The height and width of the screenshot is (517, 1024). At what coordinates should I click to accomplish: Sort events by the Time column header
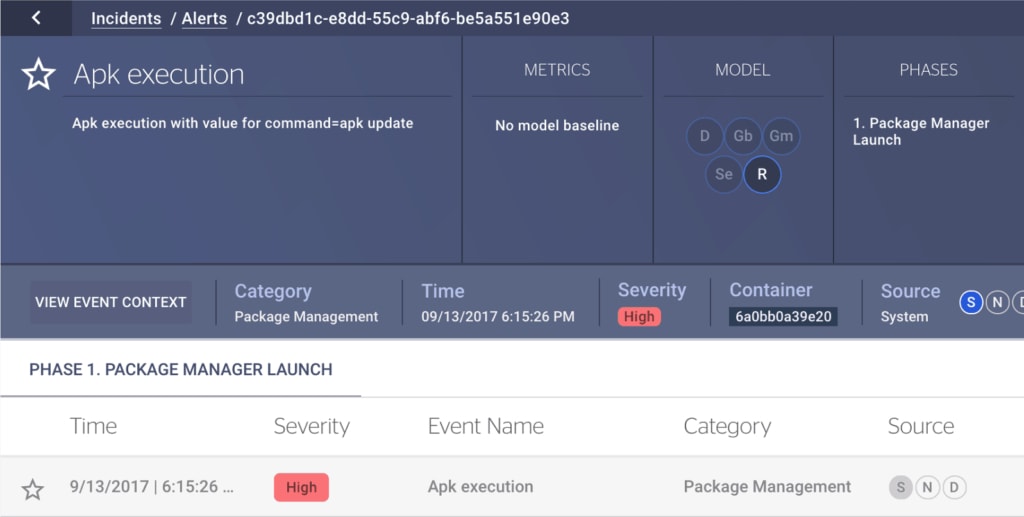[93, 427]
